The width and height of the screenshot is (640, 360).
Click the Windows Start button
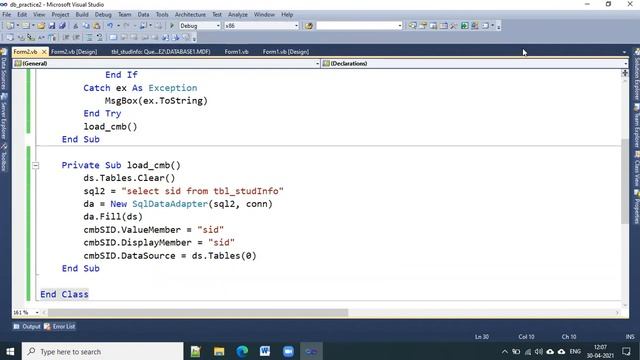[10, 351]
